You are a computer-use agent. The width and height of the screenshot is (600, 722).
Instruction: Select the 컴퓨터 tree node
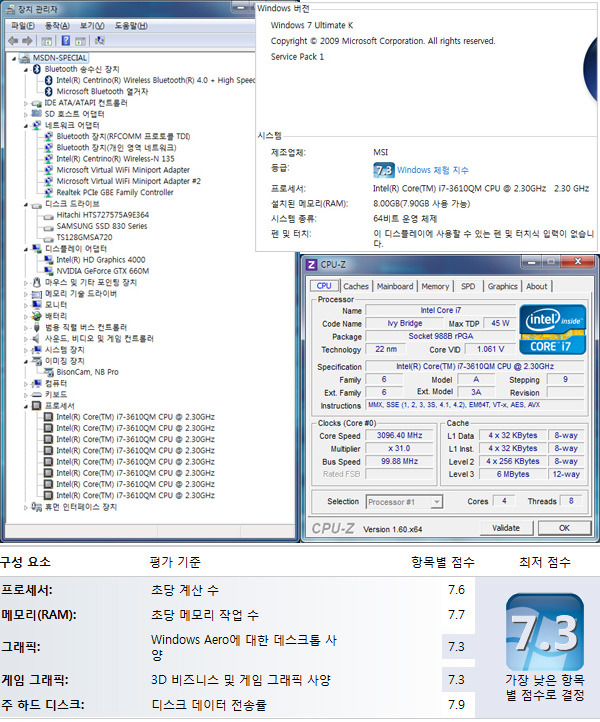[x=56, y=384]
